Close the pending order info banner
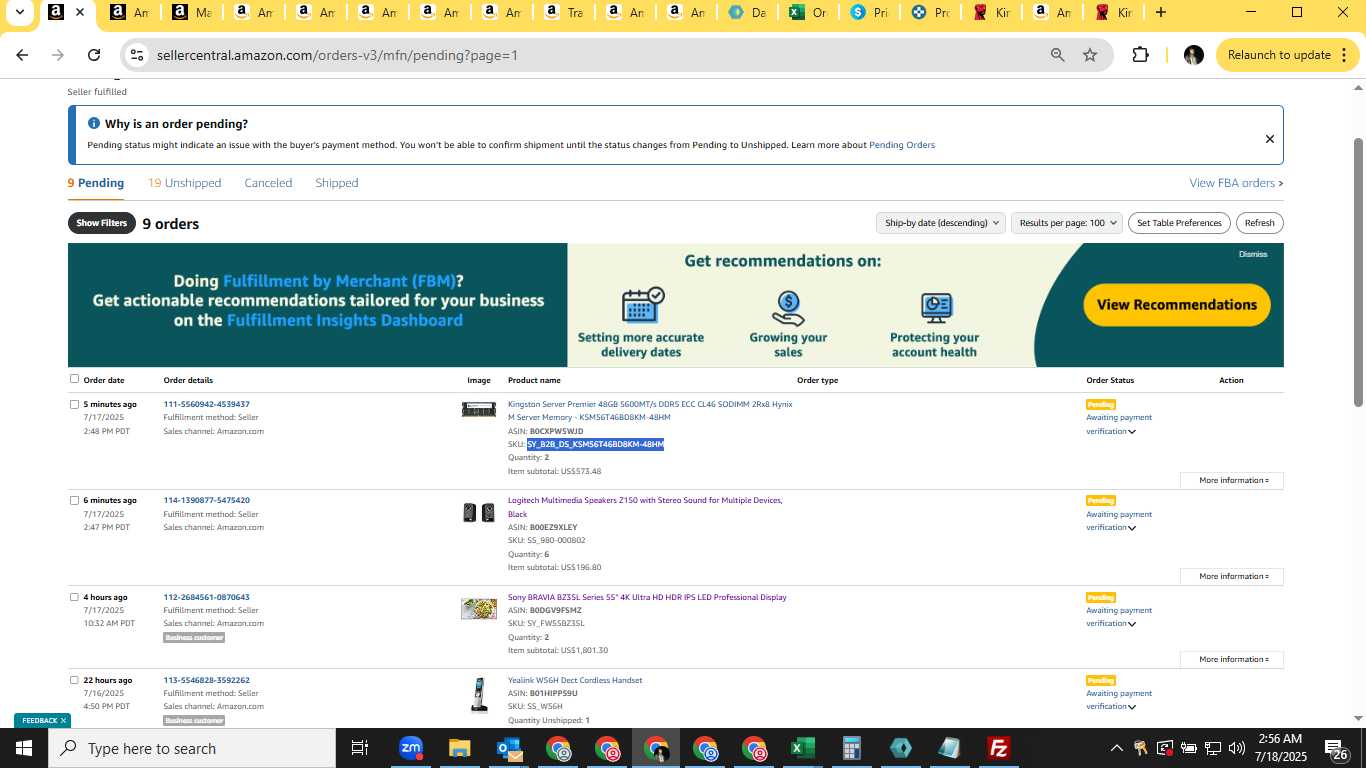The image size is (1366, 768). click(1270, 139)
